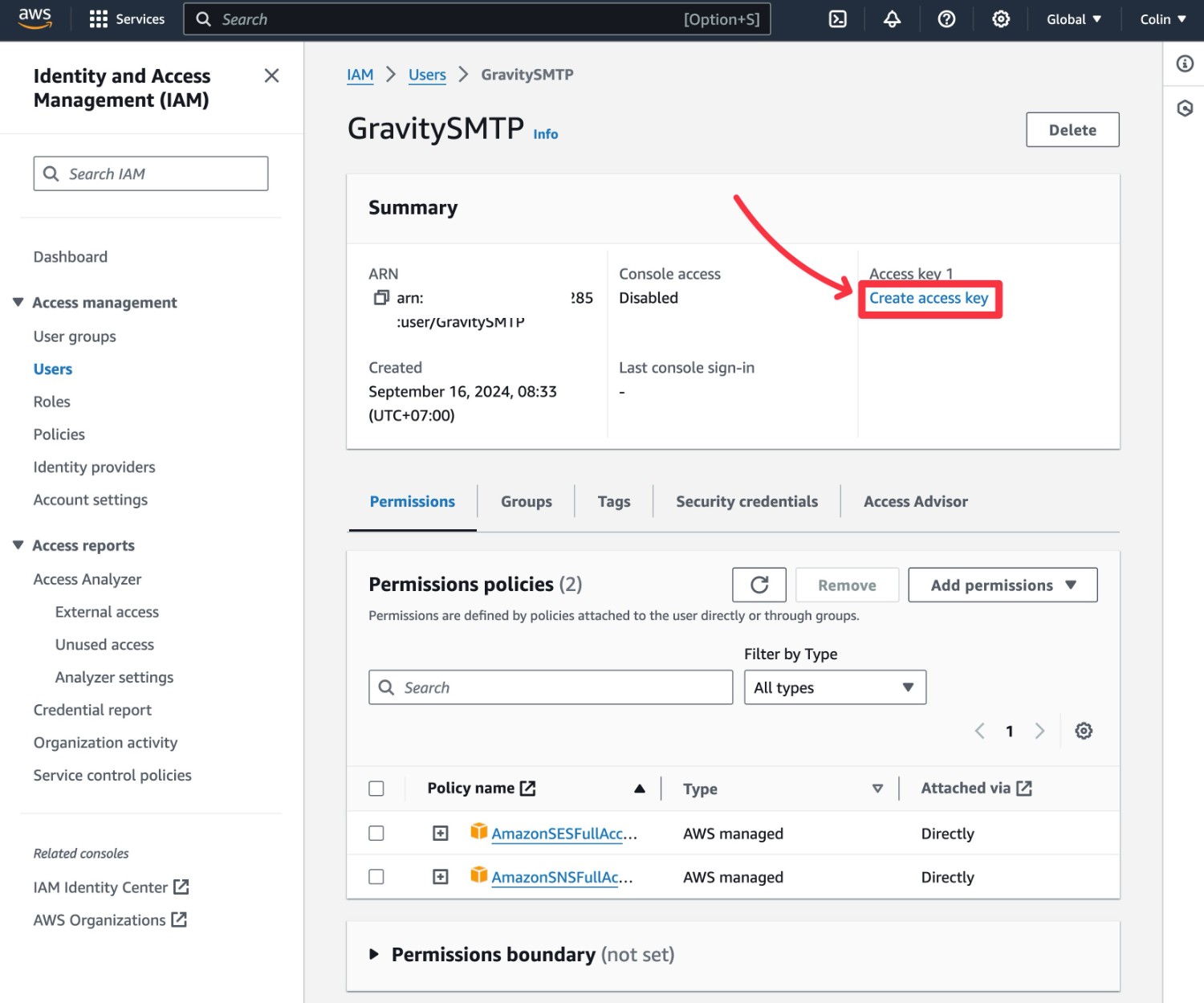Viewport: 1204px width, 1003px height.
Task: Click the IAM Identity Center external icon
Action: click(x=181, y=887)
